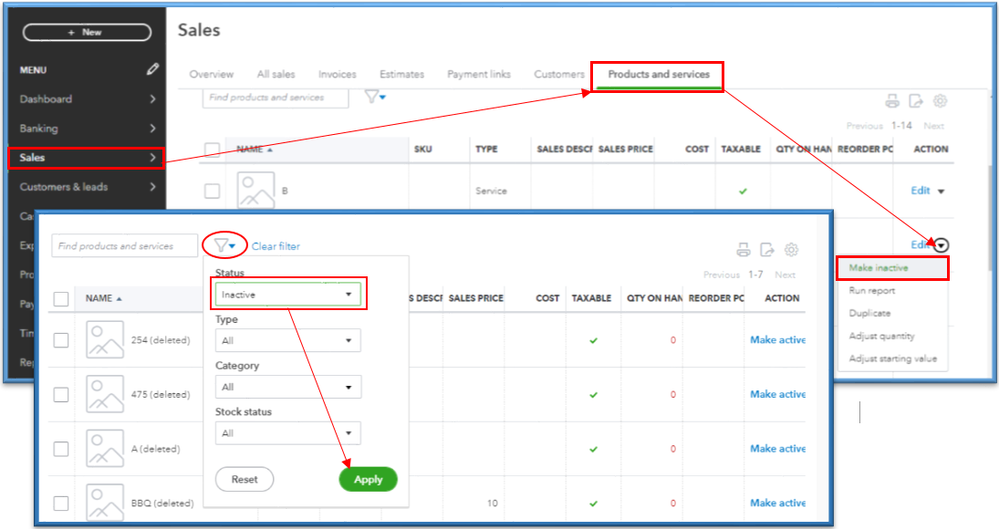Click product B image thumbnail
The image size is (999, 529).
(256, 190)
